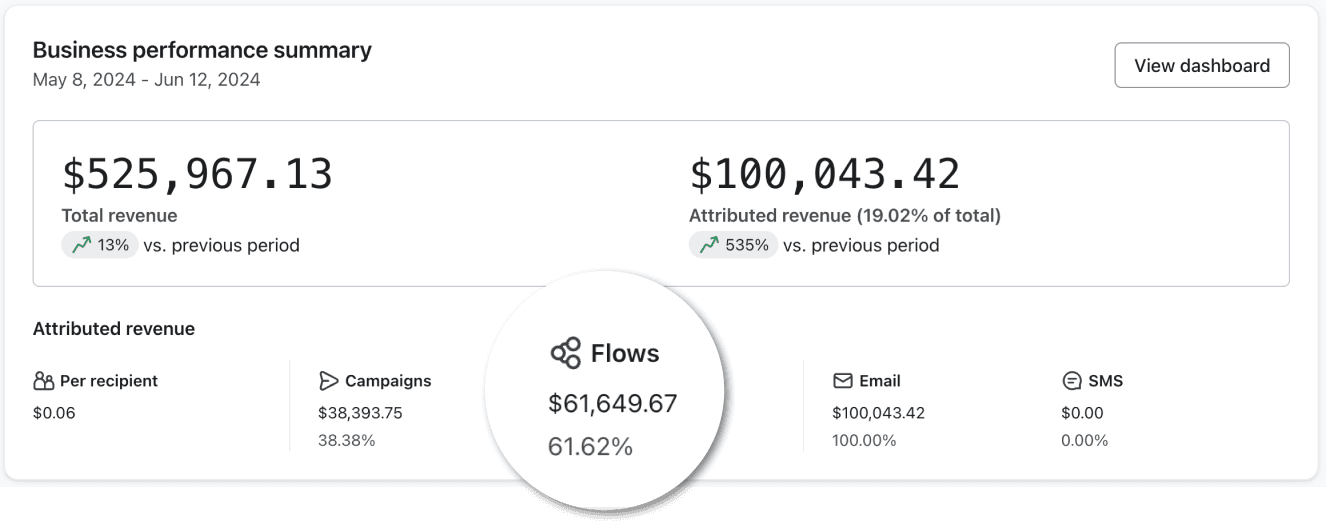Open the Flows label

(x=625, y=353)
